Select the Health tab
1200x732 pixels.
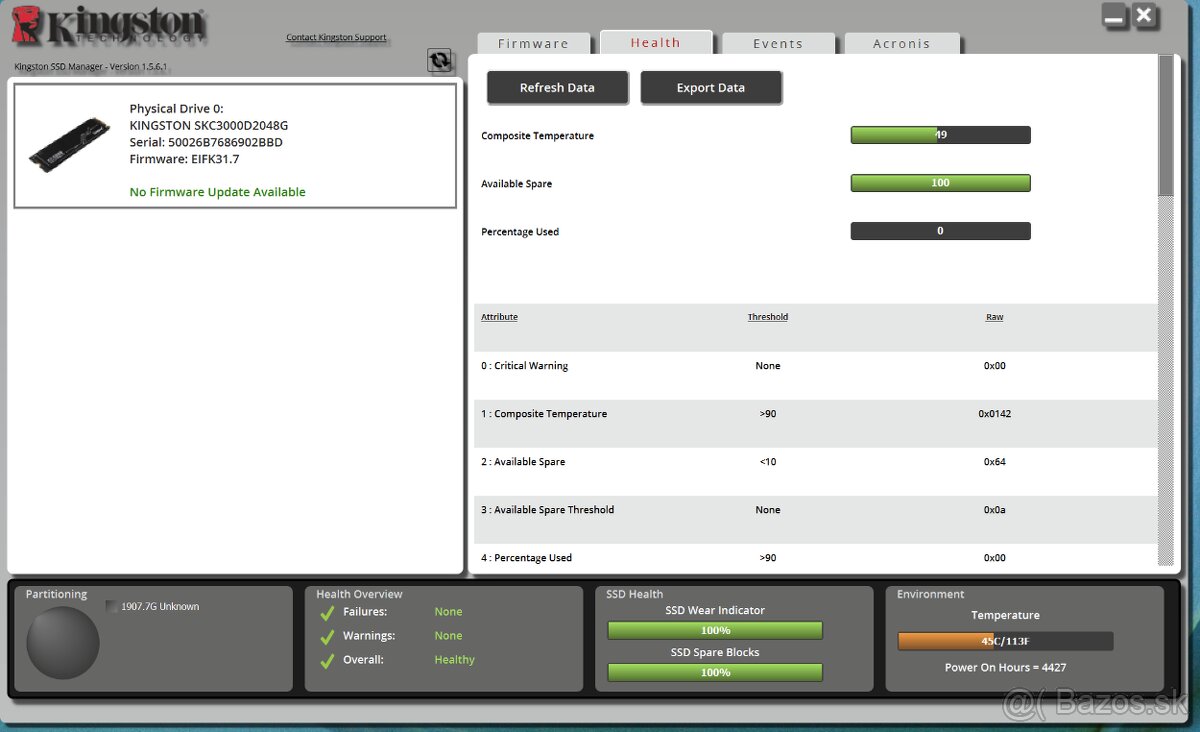tap(655, 43)
